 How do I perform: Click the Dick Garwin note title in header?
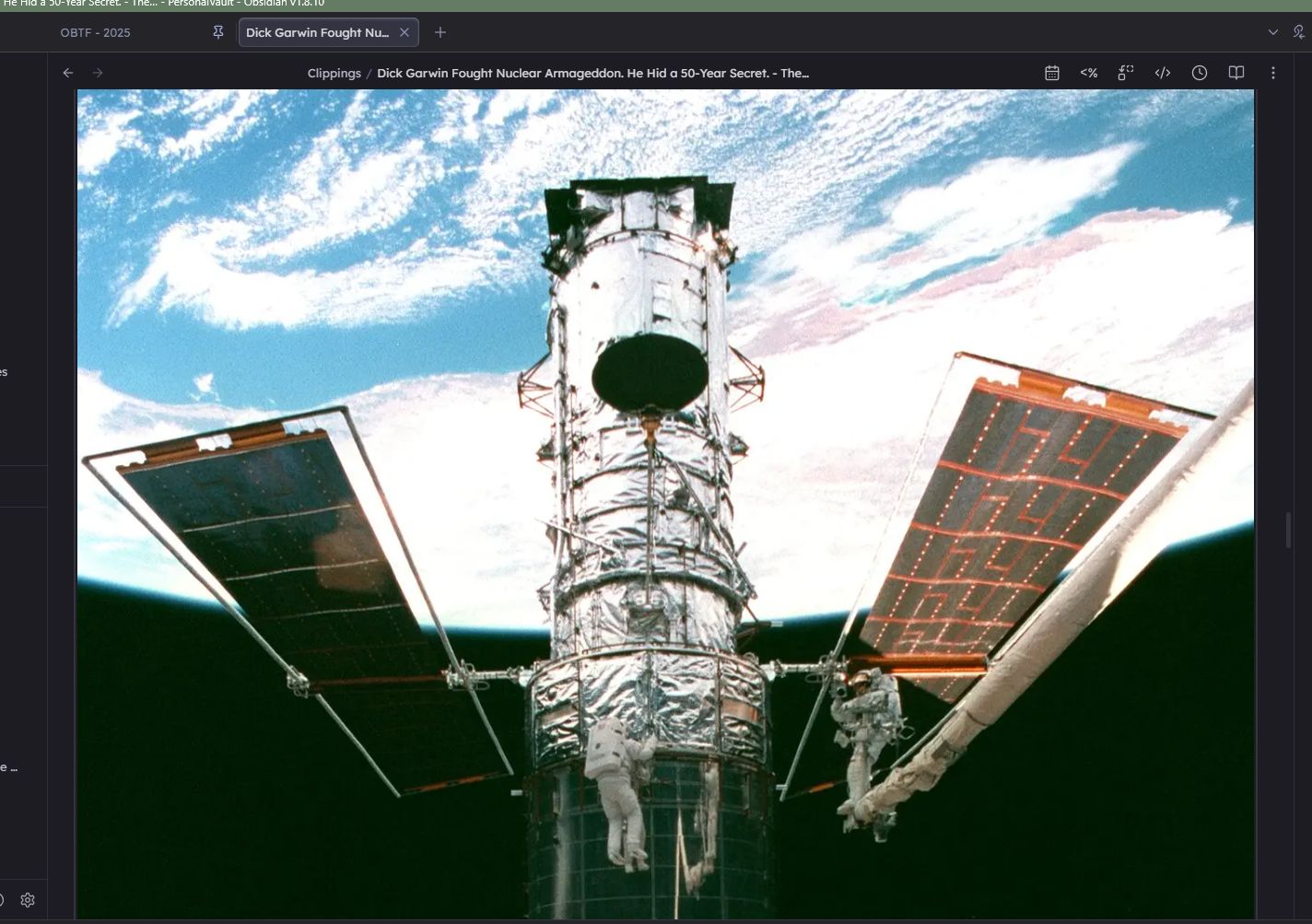(592, 73)
